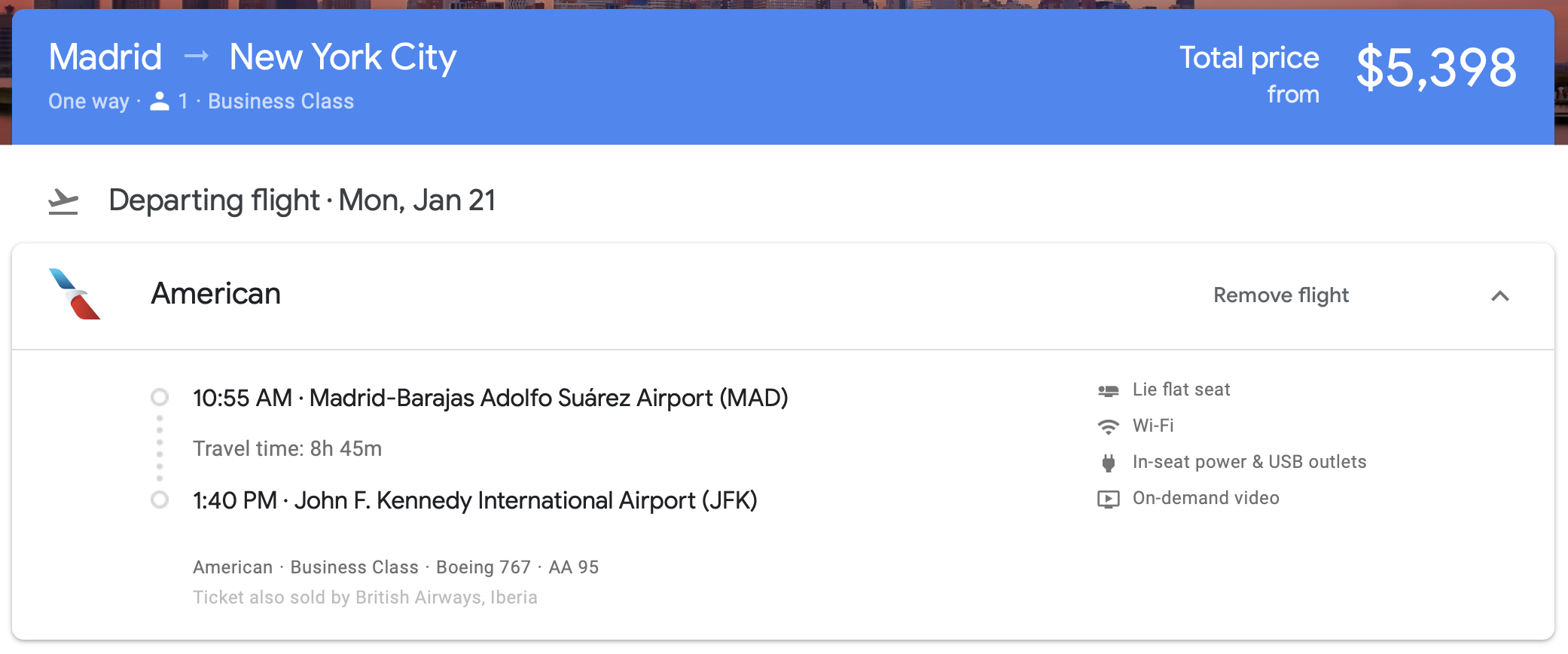Click the Travel time 8h 45m label

tap(288, 448)
